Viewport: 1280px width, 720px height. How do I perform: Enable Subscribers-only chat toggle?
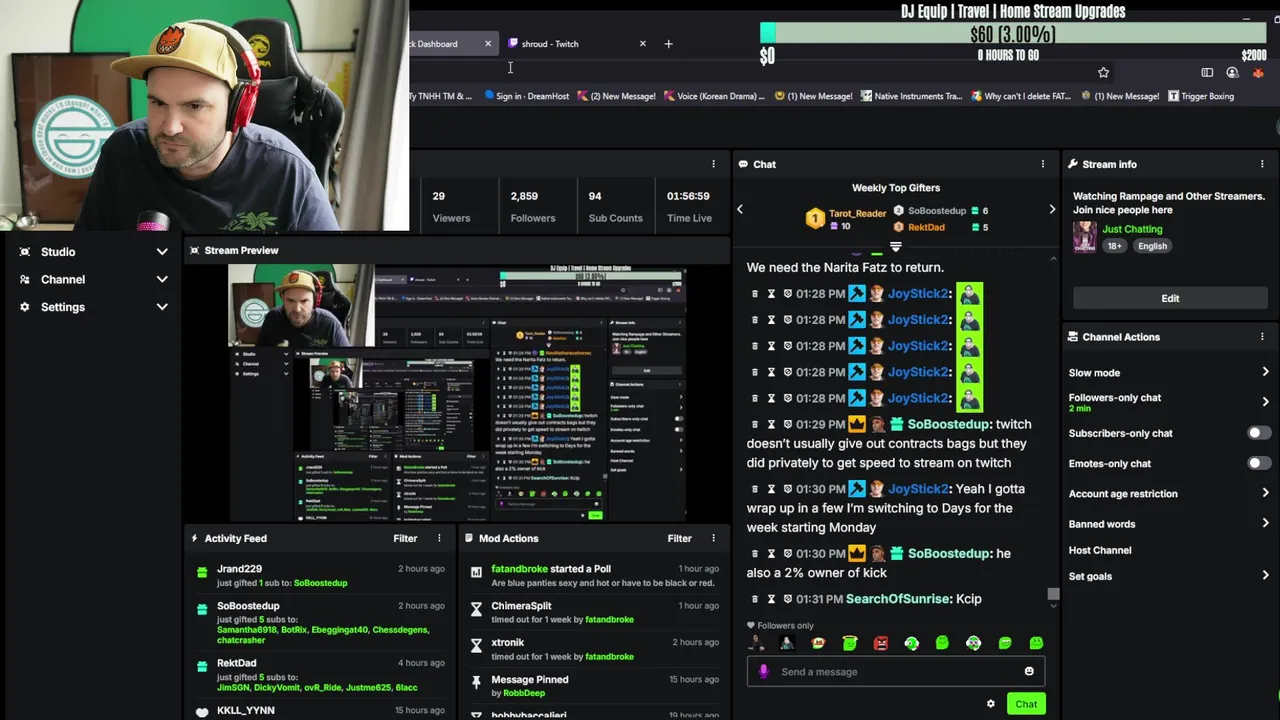coord(1259,433)
